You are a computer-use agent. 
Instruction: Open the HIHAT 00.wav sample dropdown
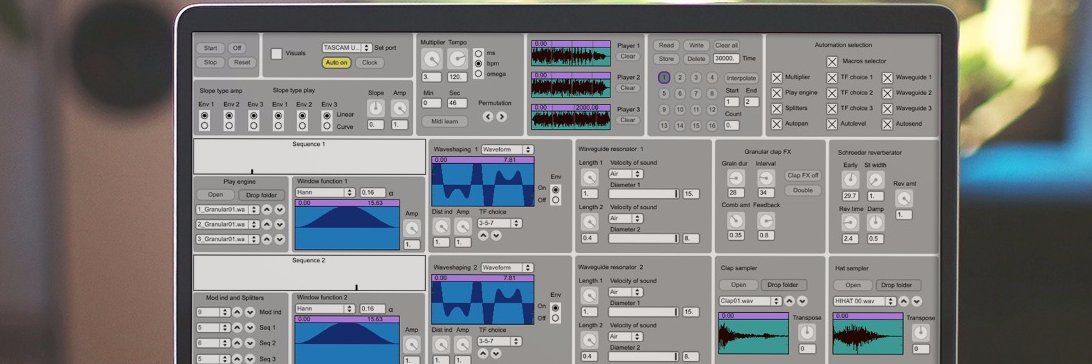click(x=864, y=301)
